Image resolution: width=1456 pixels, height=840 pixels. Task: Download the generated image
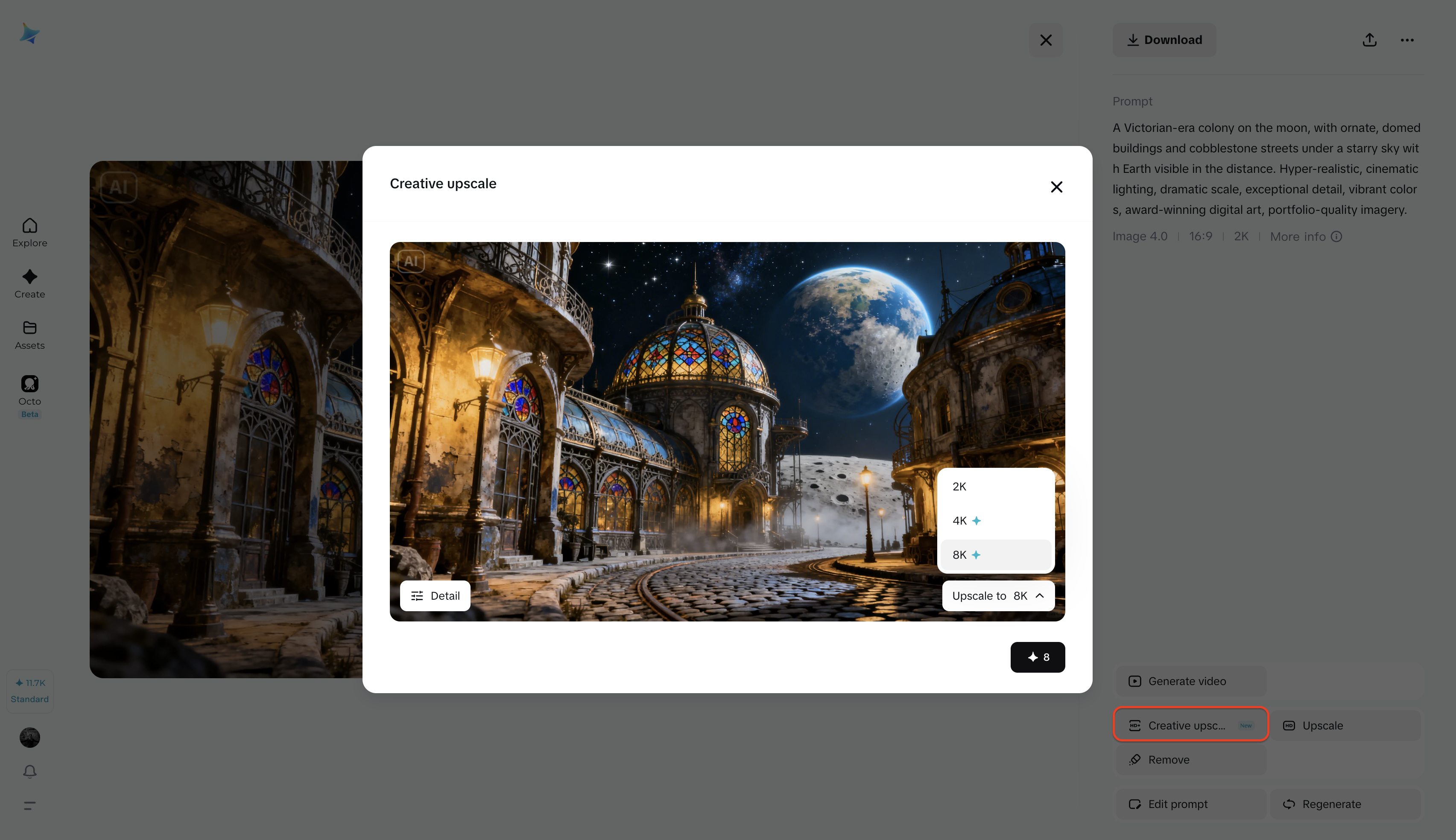click(x=1164, y=40)
